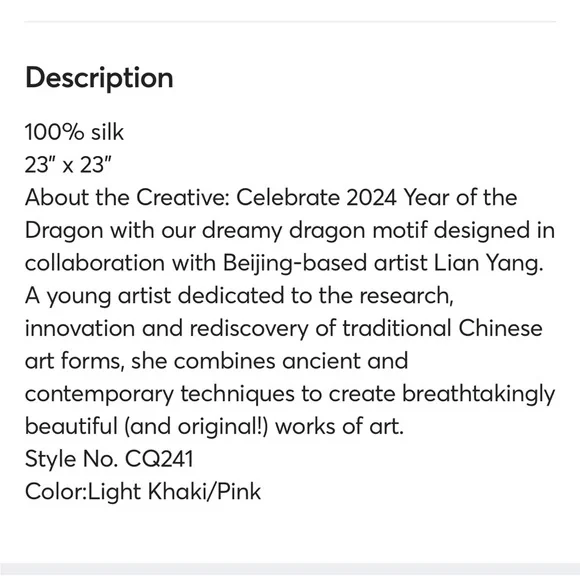Click the word "Pink" in the color line

[239, 492]
